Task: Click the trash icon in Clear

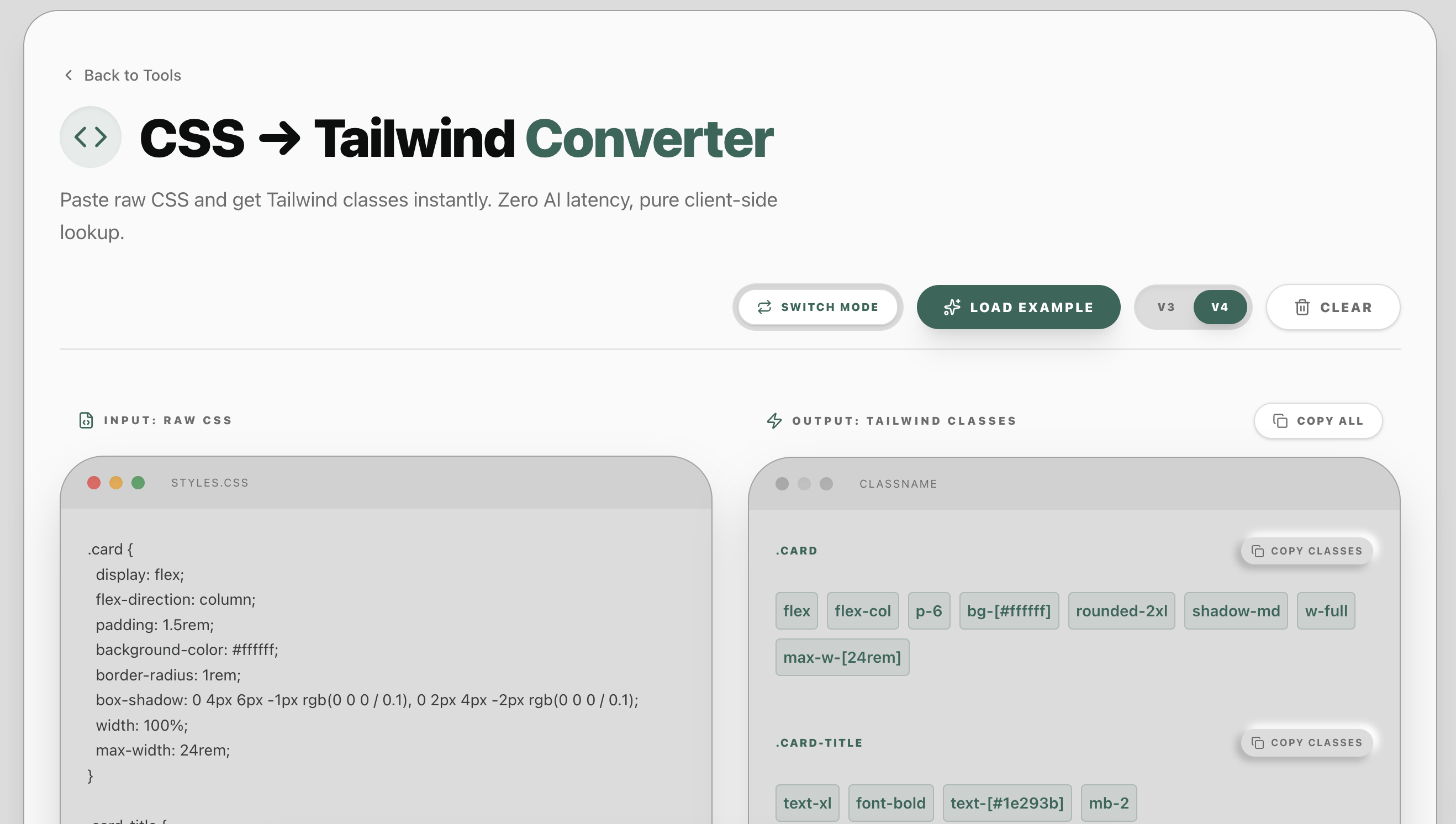Action: click(x=1302, y=307)
